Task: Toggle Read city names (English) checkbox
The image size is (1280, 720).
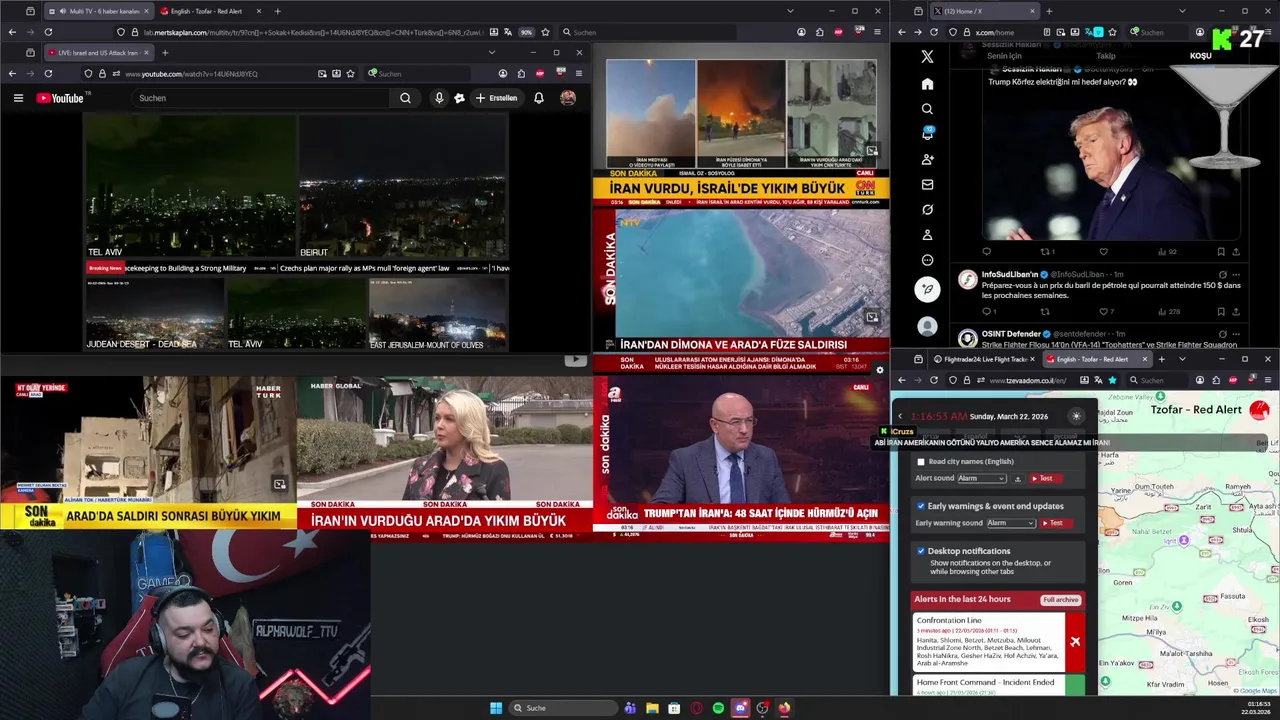Action: [921, 462]
